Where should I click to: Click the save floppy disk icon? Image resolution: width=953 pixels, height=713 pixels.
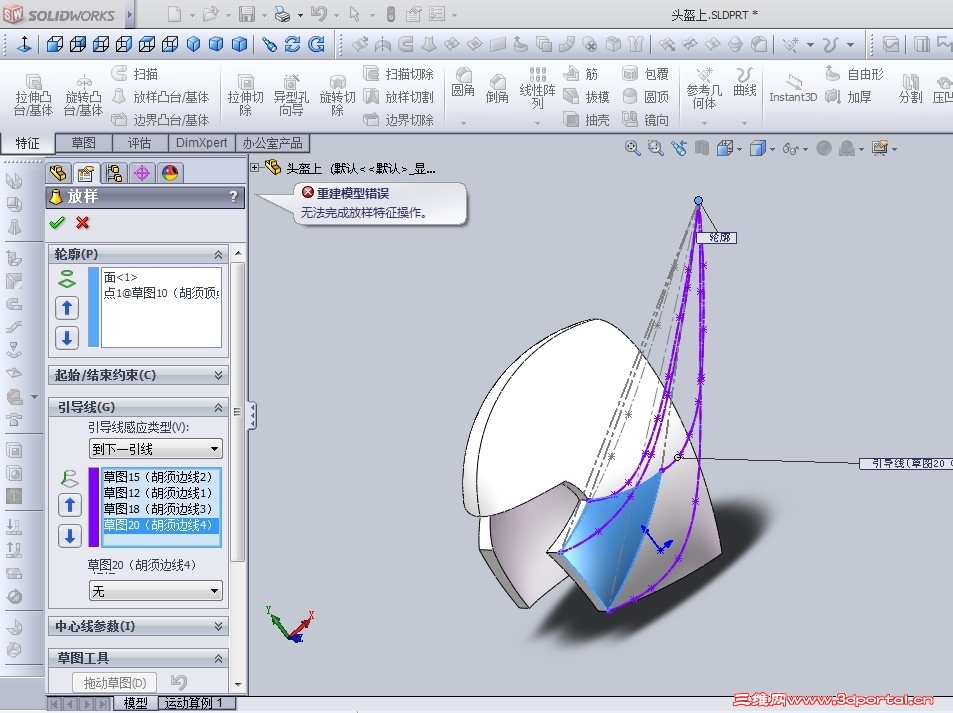[x=246, y=14]
